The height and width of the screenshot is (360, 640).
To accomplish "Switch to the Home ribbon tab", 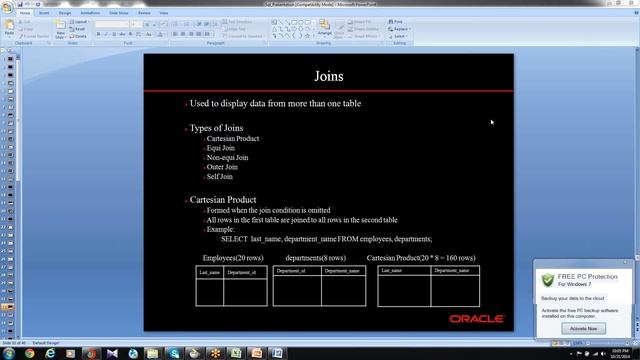I will coord(24,13).
